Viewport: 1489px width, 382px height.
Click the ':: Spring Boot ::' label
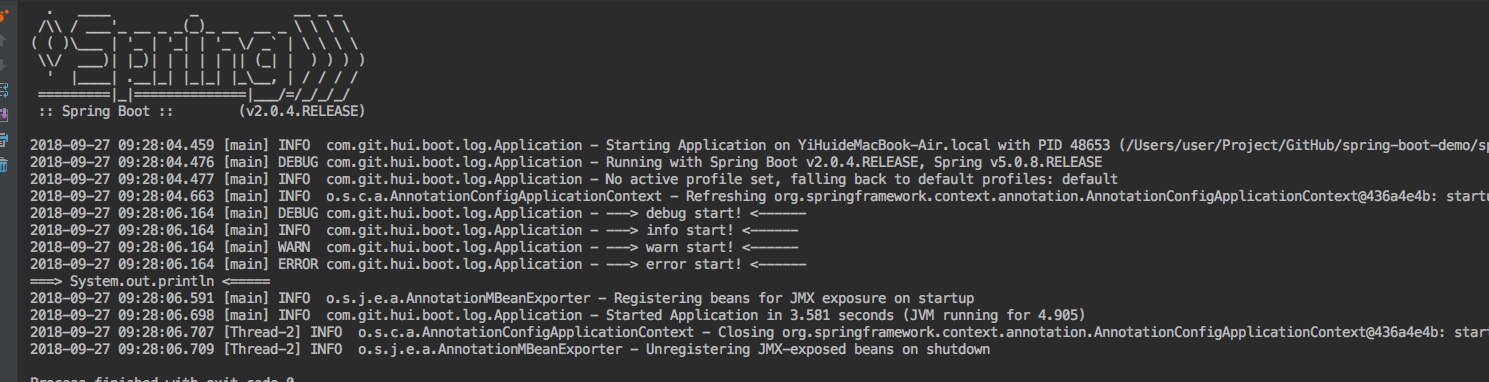(106, 111)
